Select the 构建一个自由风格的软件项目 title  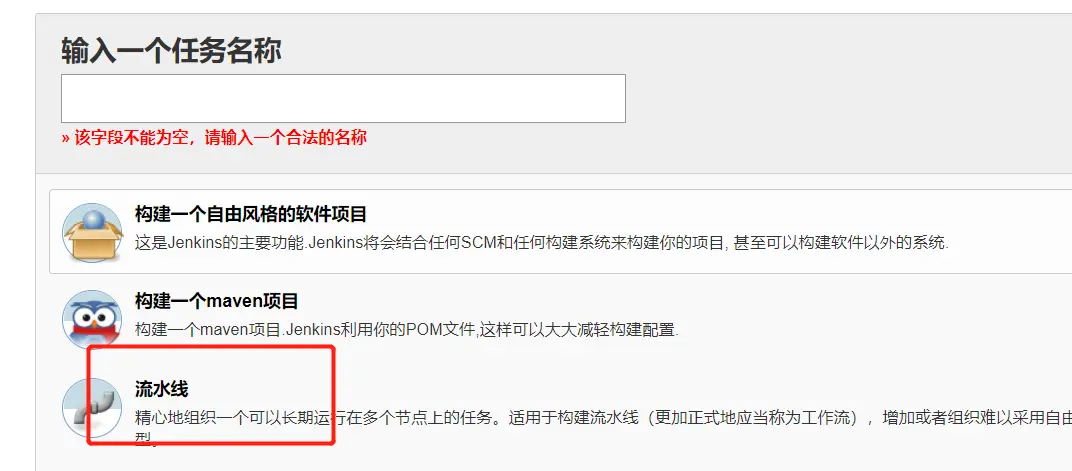tap(251, 214)
